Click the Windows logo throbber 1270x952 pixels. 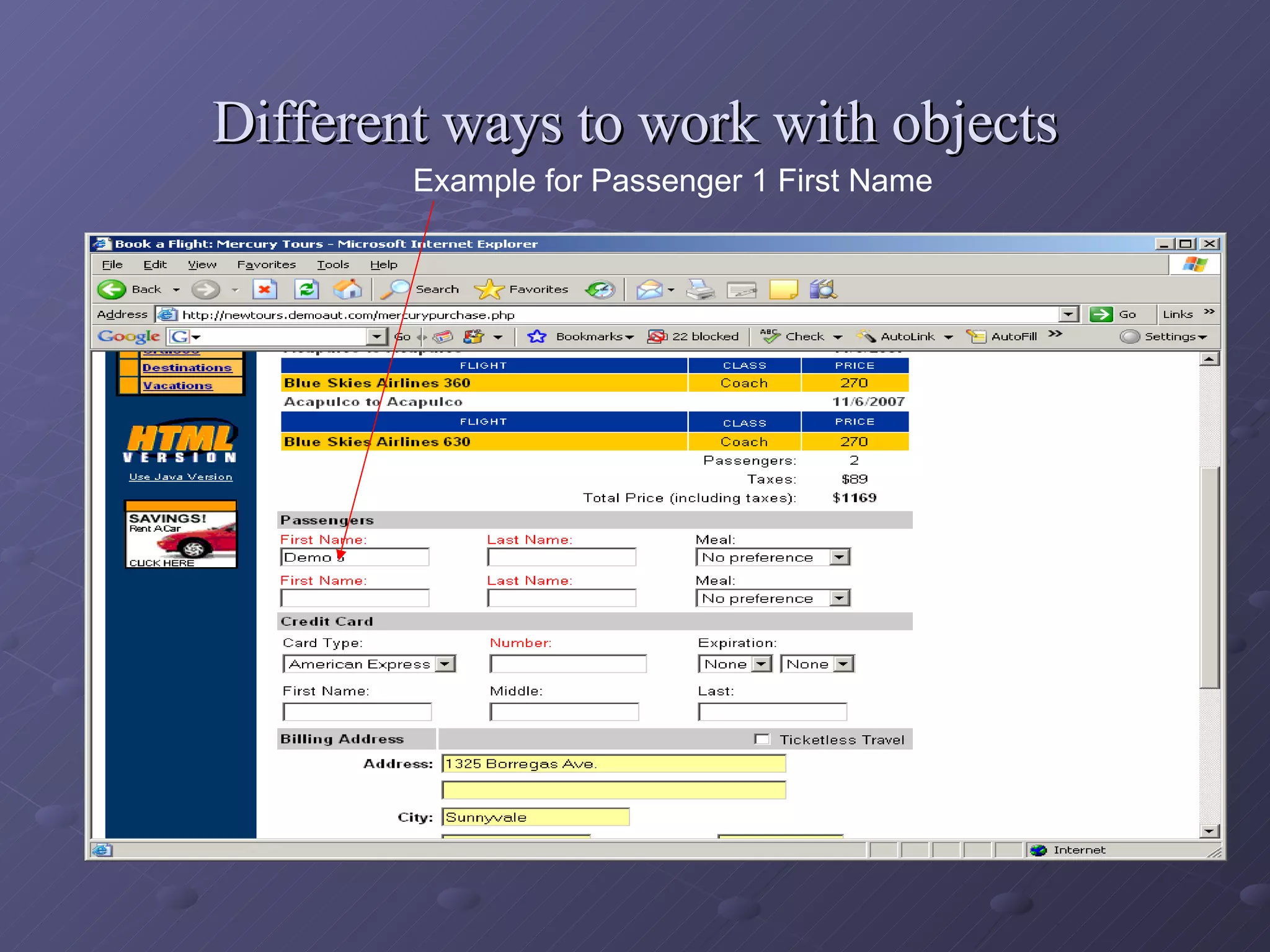click(1194, 265)
